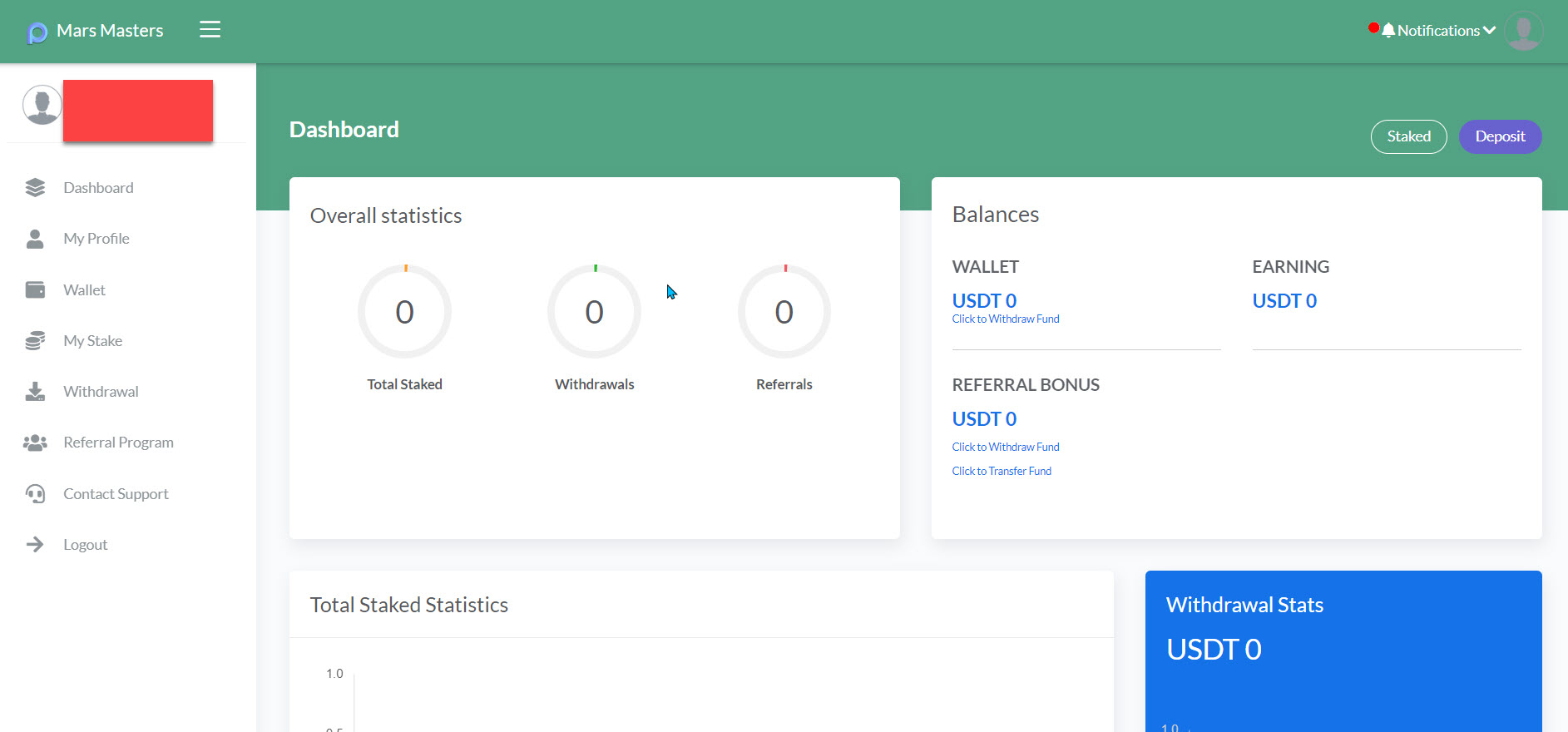This screenshot has width=1568, height=732.
Task: Click the Staked button
Action: point(1408,136)
